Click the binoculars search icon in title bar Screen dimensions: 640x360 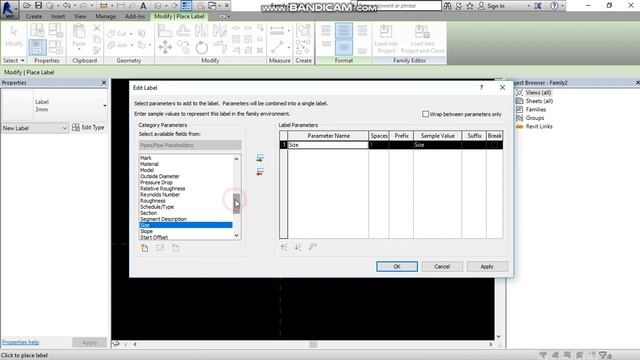click(447, 6)
